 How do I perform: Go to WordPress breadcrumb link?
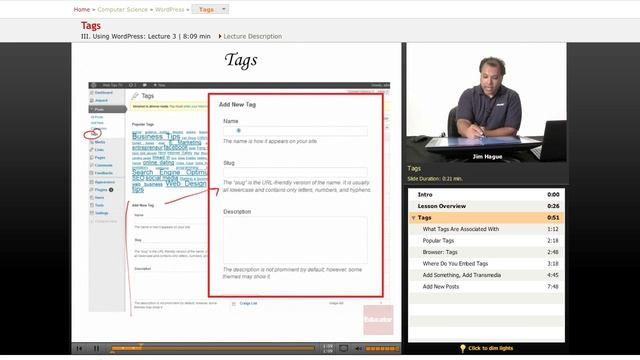(x=169, y=9)
